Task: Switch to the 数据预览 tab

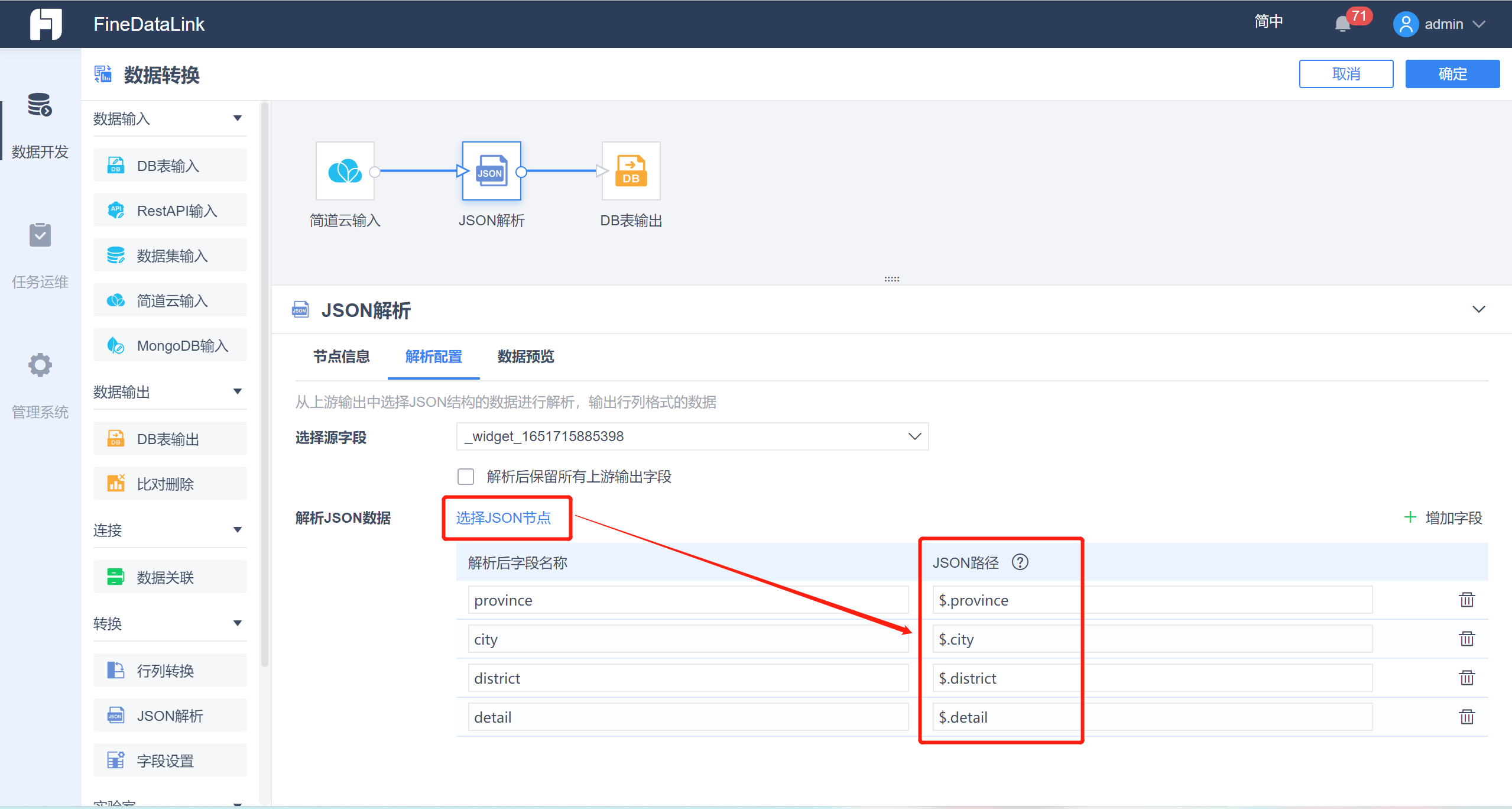Action: tap(525, 357)
